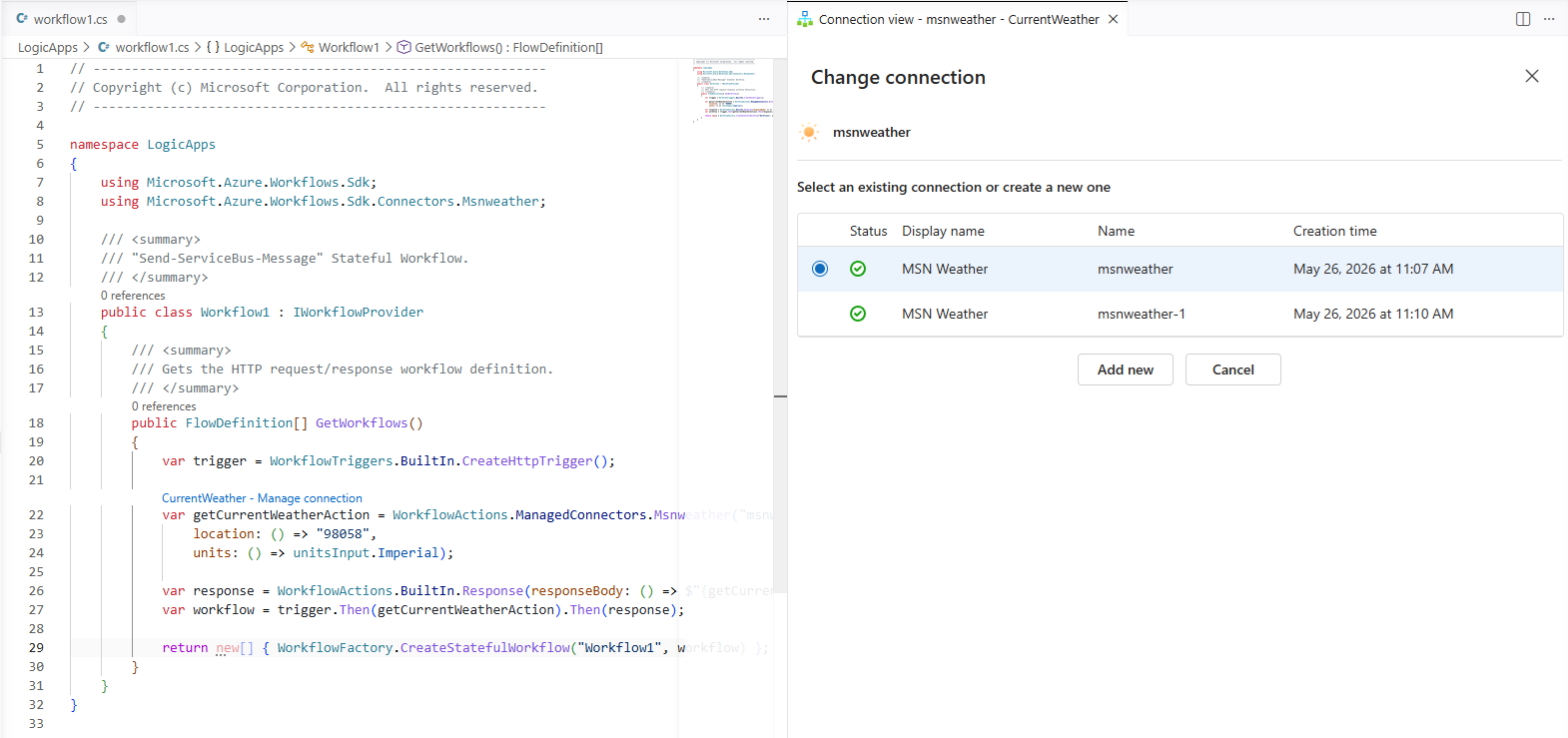Screen dimensions: 1568x738
Task: Click the C# file icon on workflow1.cs tab
Action: 22,19
